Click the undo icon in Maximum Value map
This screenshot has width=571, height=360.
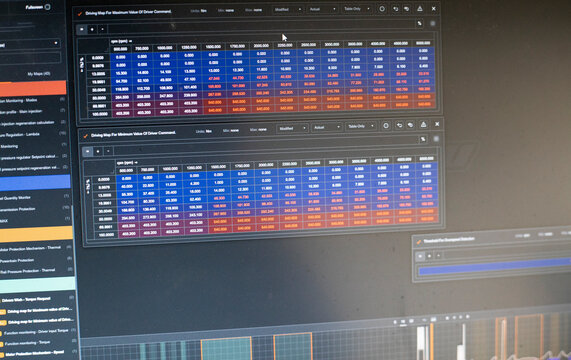395,8
